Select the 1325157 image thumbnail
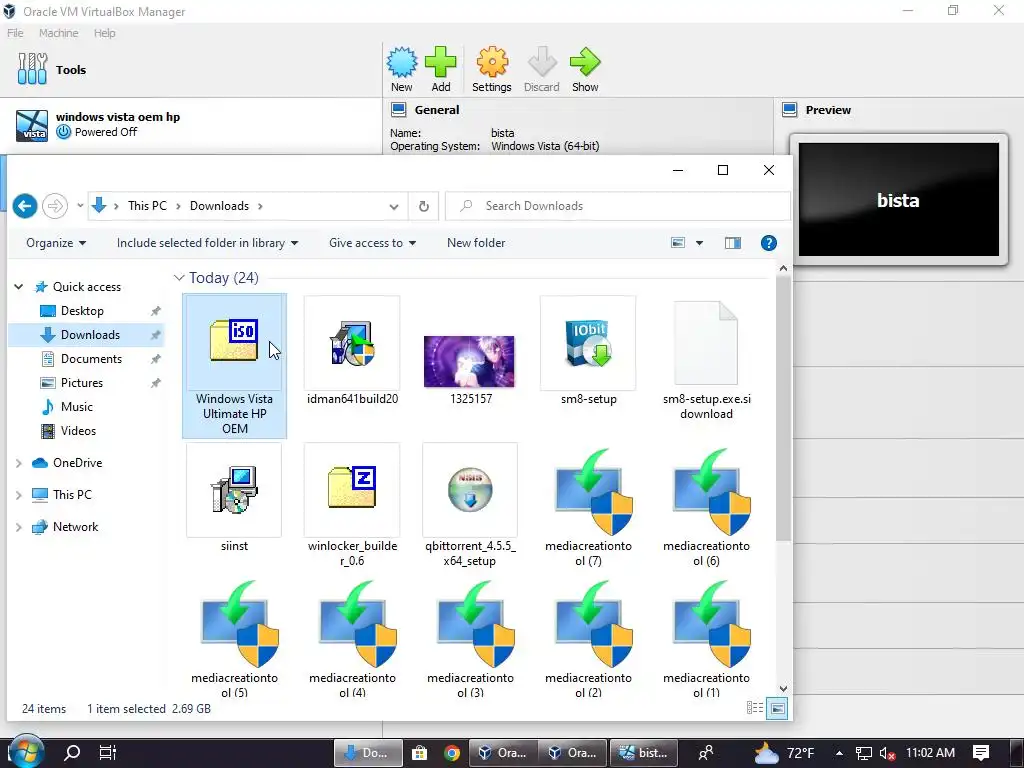The image size is (1024, 768). click(x=470, y=369)
